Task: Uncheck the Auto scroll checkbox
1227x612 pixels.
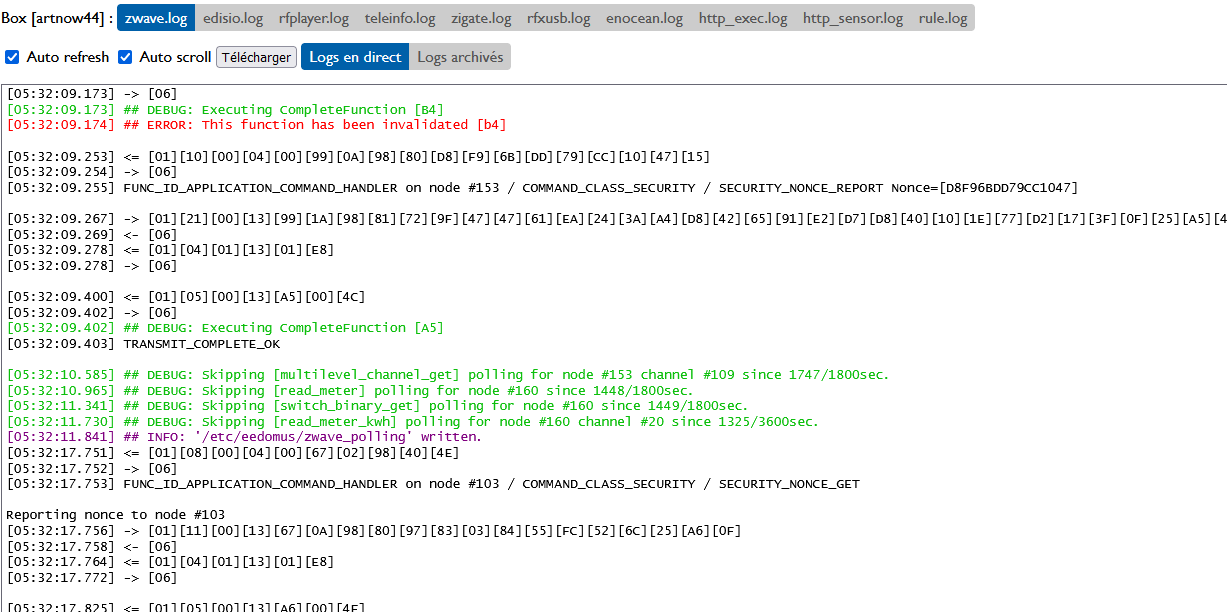Action: [126, 57]
